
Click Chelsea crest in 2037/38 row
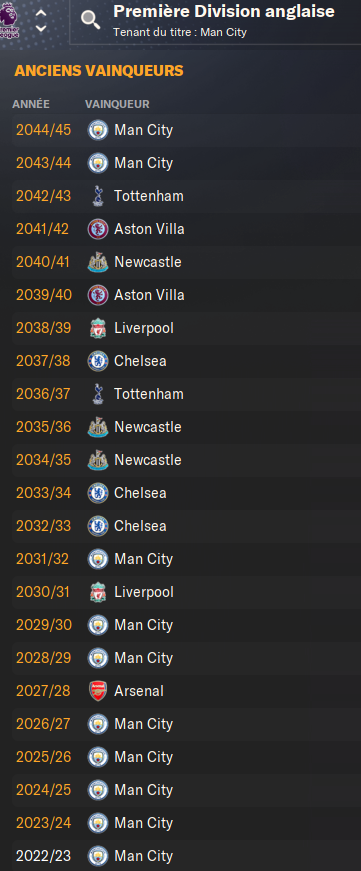click(x=98, y=361)
